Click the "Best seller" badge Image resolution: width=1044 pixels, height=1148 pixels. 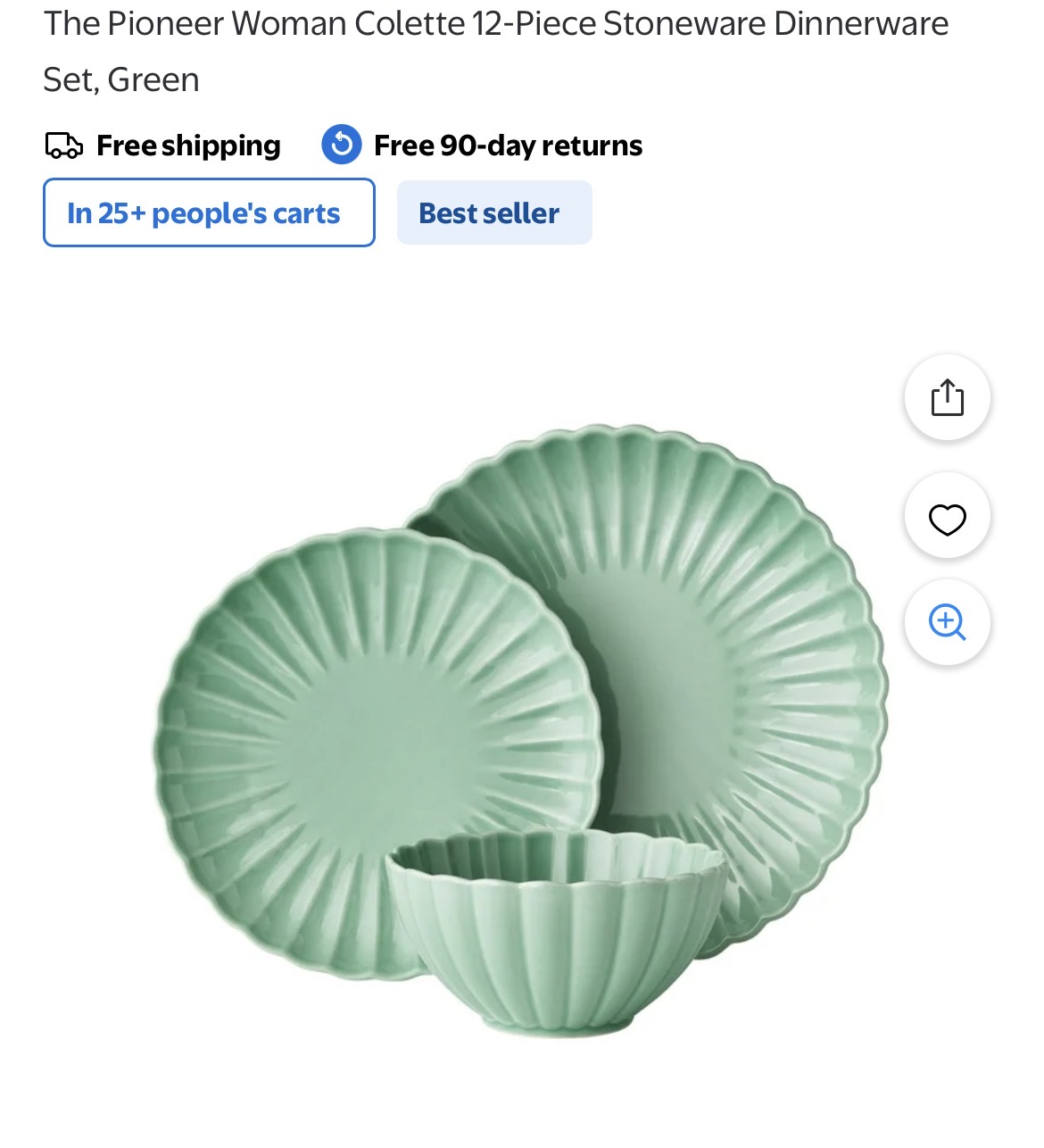point(493,212)
